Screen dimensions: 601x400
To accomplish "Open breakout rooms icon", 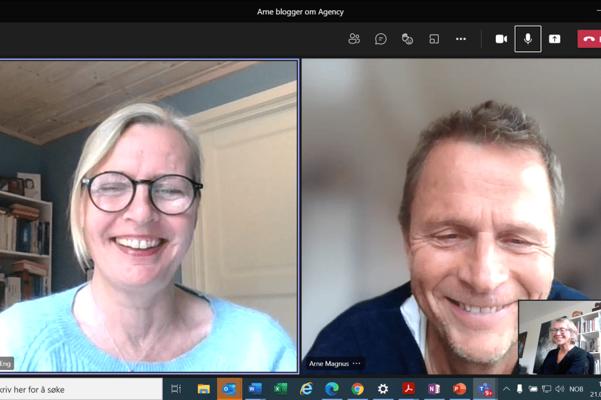I will (434, 39).
